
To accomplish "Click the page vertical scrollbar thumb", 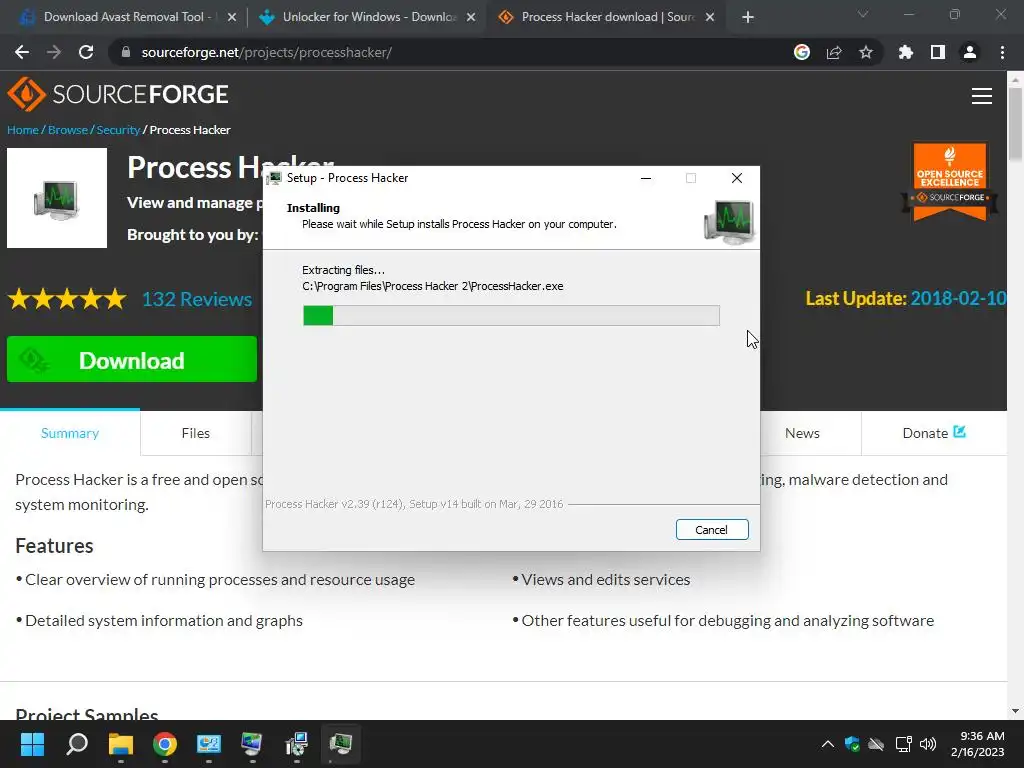I will point(1015,124).
